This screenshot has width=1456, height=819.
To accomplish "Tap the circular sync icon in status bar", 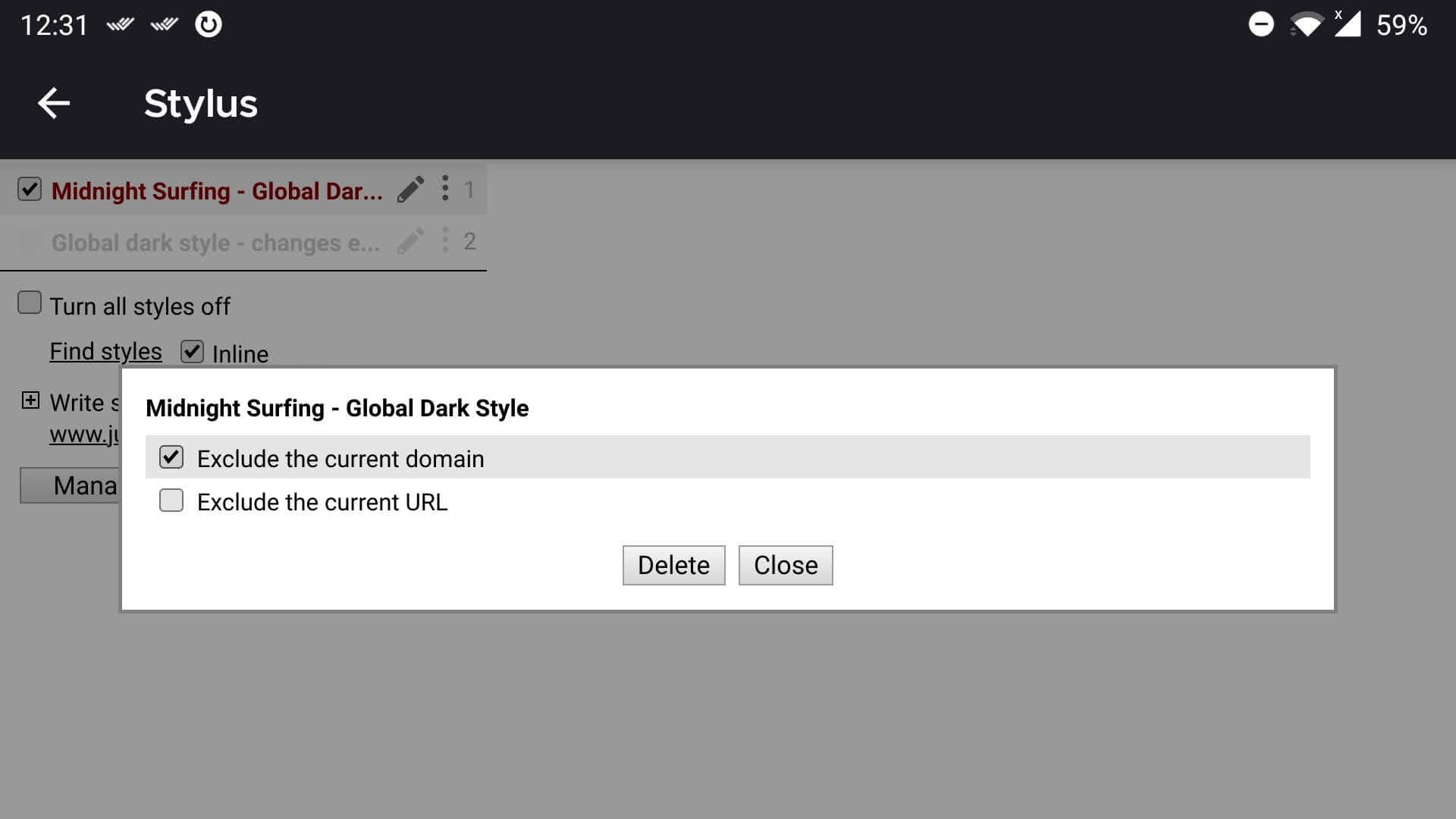I will coord(208,24).
